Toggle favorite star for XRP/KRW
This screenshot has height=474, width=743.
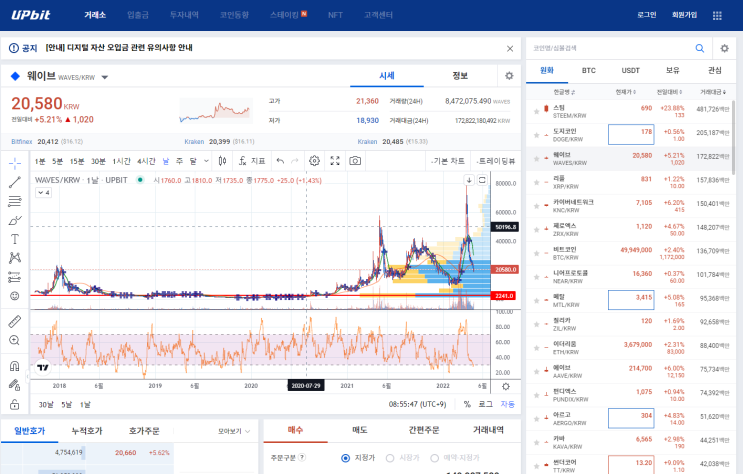click(536, 182)
